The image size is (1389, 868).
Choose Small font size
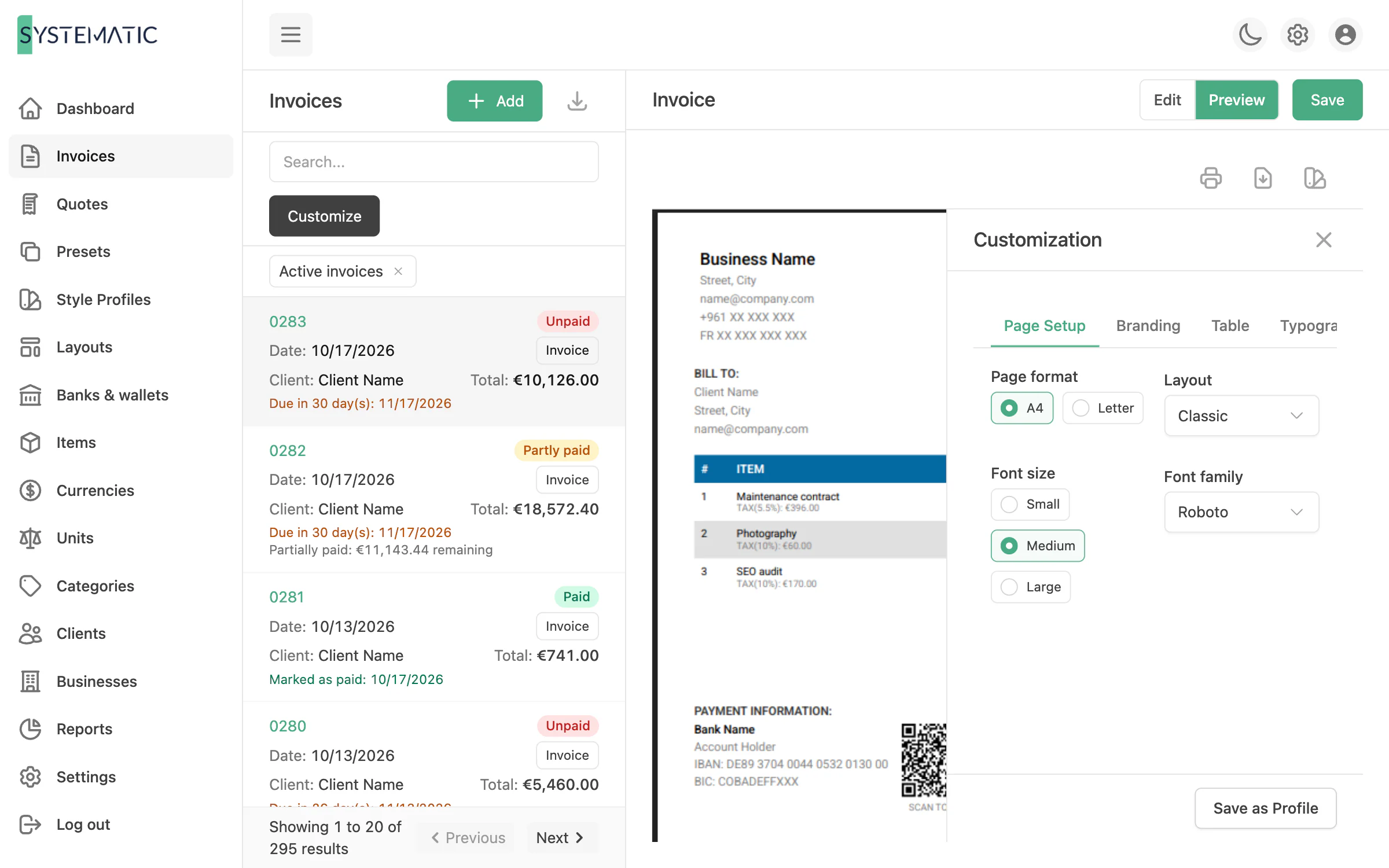click(x=1030, y=504)
